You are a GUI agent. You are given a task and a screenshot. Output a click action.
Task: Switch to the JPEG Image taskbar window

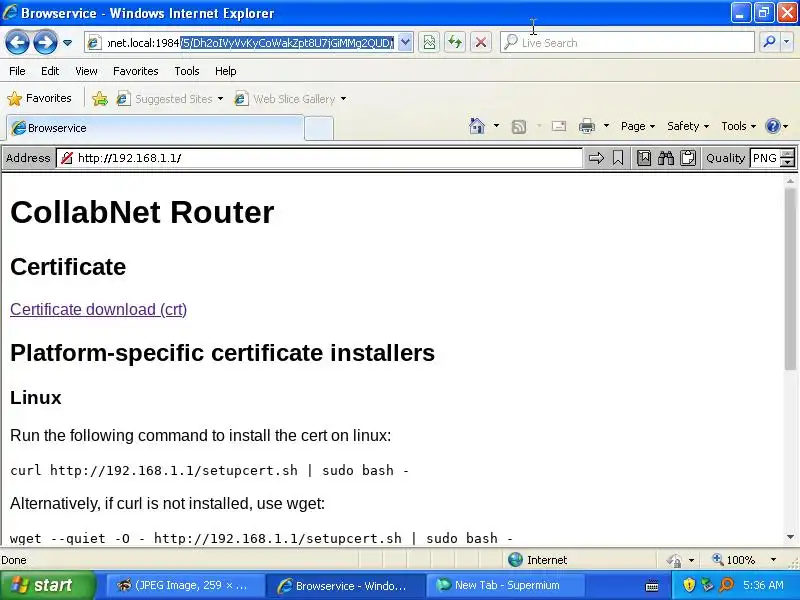[x=185, y=586]
